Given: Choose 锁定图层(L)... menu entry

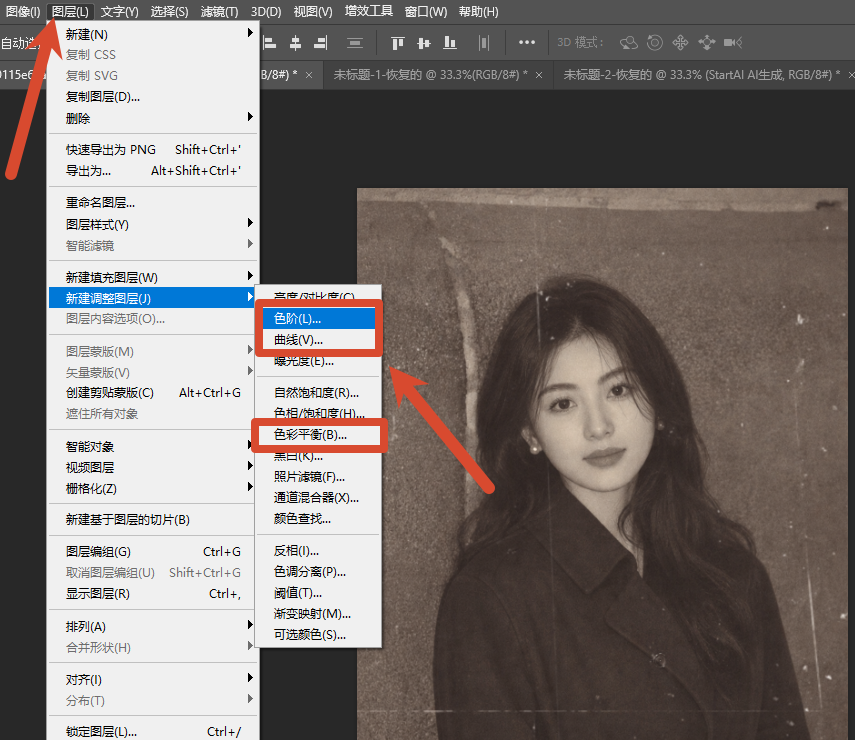Looking at the screenshot, I should tap(152, 731).
